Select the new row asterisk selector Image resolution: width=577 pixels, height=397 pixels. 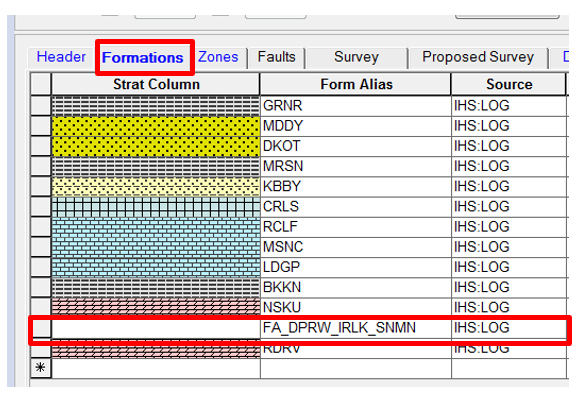click(x=40, y=368)
